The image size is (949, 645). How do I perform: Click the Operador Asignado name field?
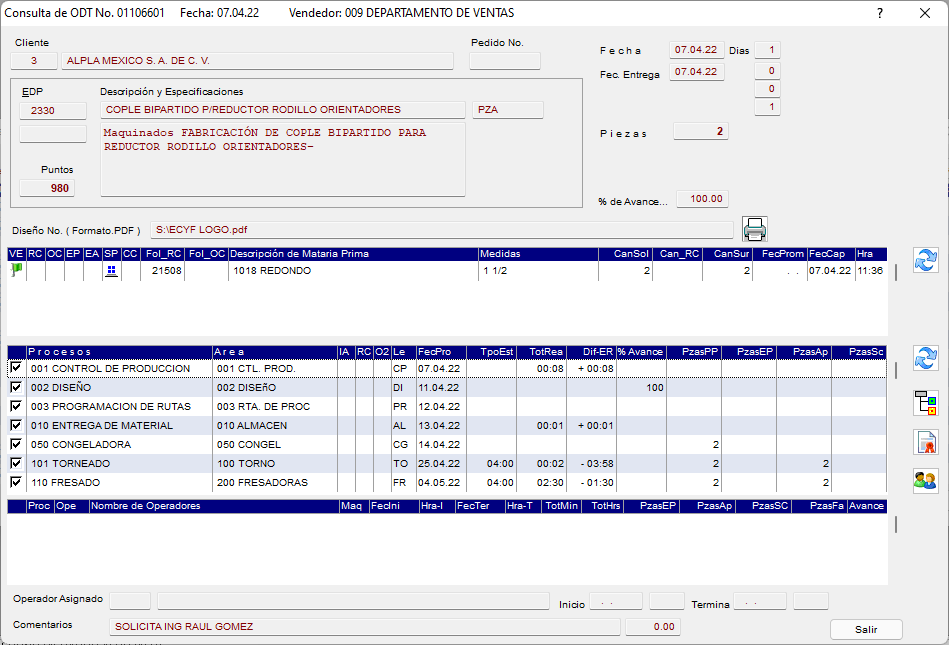(x=352, y=601)
